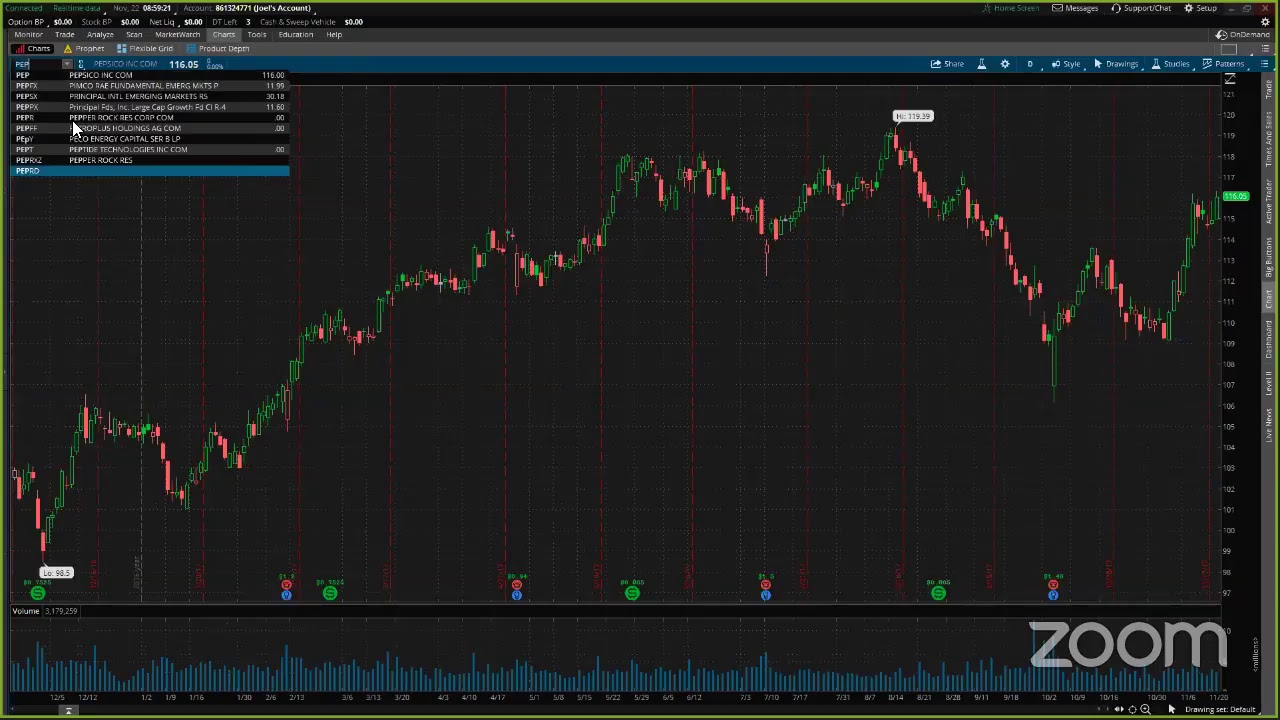Click the chart horizontal scroll arrows icon
This screenshot has height=720, width=1280.
coord(1119,709)
